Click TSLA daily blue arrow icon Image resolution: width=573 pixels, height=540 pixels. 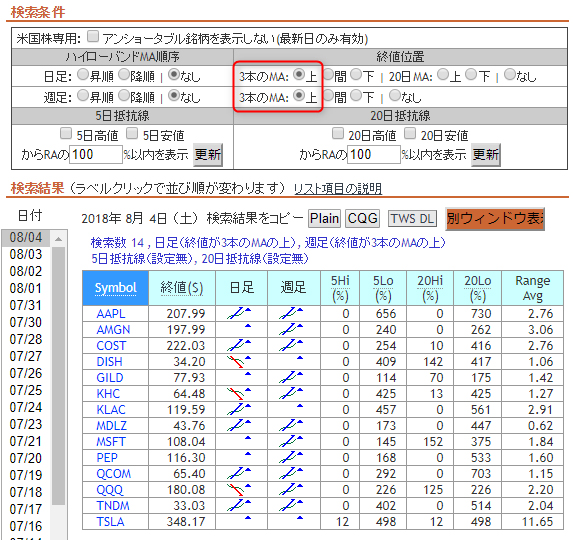(248, 518)
